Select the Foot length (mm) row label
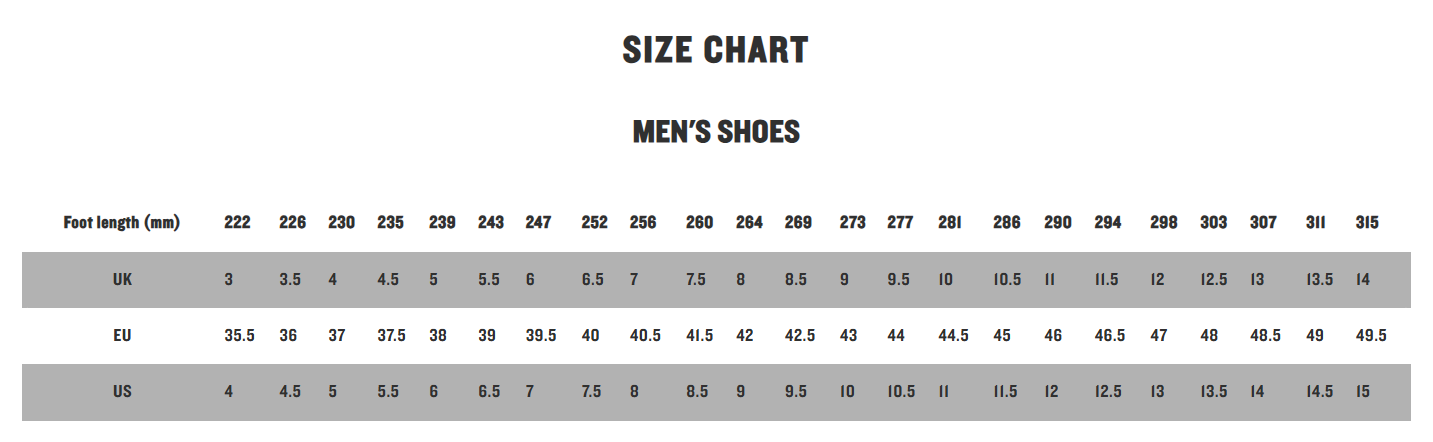Image resolution: width=1433 pixels, height=442 pixels. 122,223
